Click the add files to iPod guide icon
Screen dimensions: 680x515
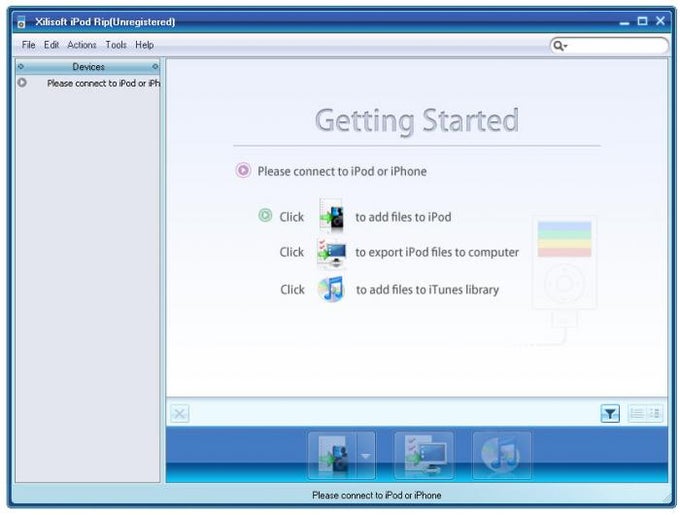(x=331, y=215)
